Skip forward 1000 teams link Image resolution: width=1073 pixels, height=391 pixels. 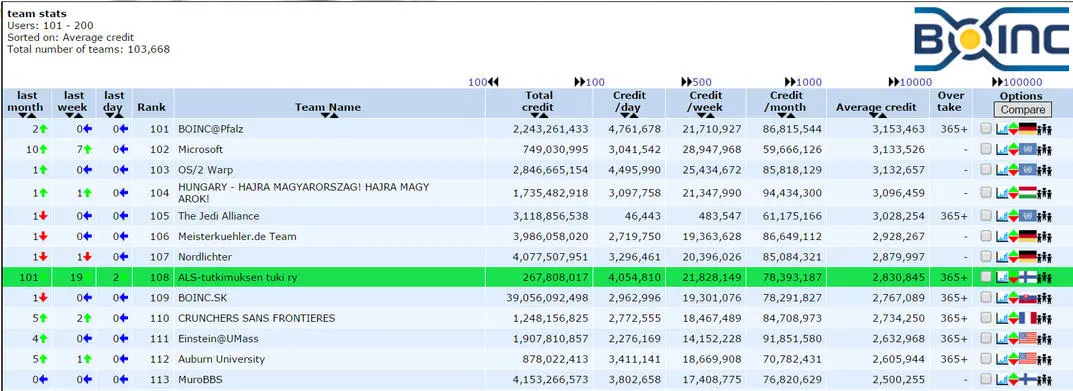803,82
